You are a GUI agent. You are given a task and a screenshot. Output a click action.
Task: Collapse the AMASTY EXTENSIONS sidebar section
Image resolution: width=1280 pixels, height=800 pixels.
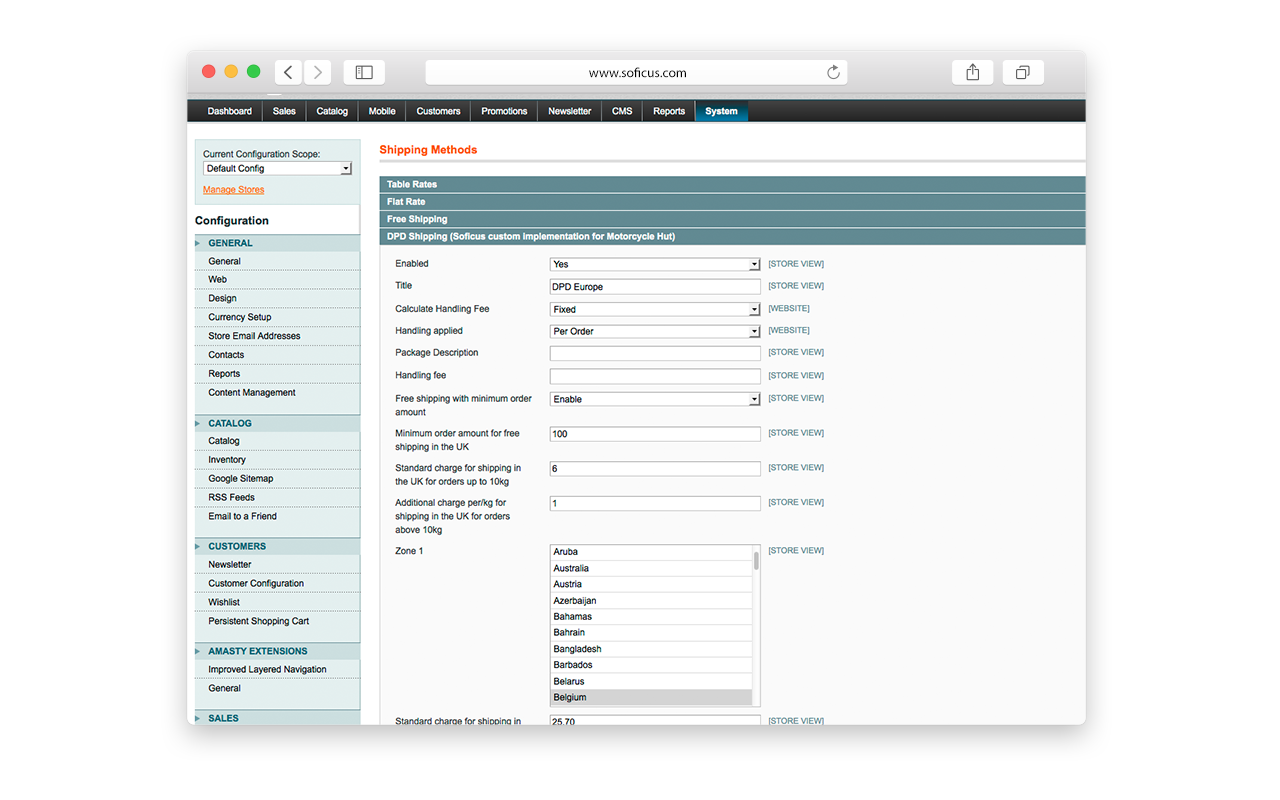tap(277, 651)
